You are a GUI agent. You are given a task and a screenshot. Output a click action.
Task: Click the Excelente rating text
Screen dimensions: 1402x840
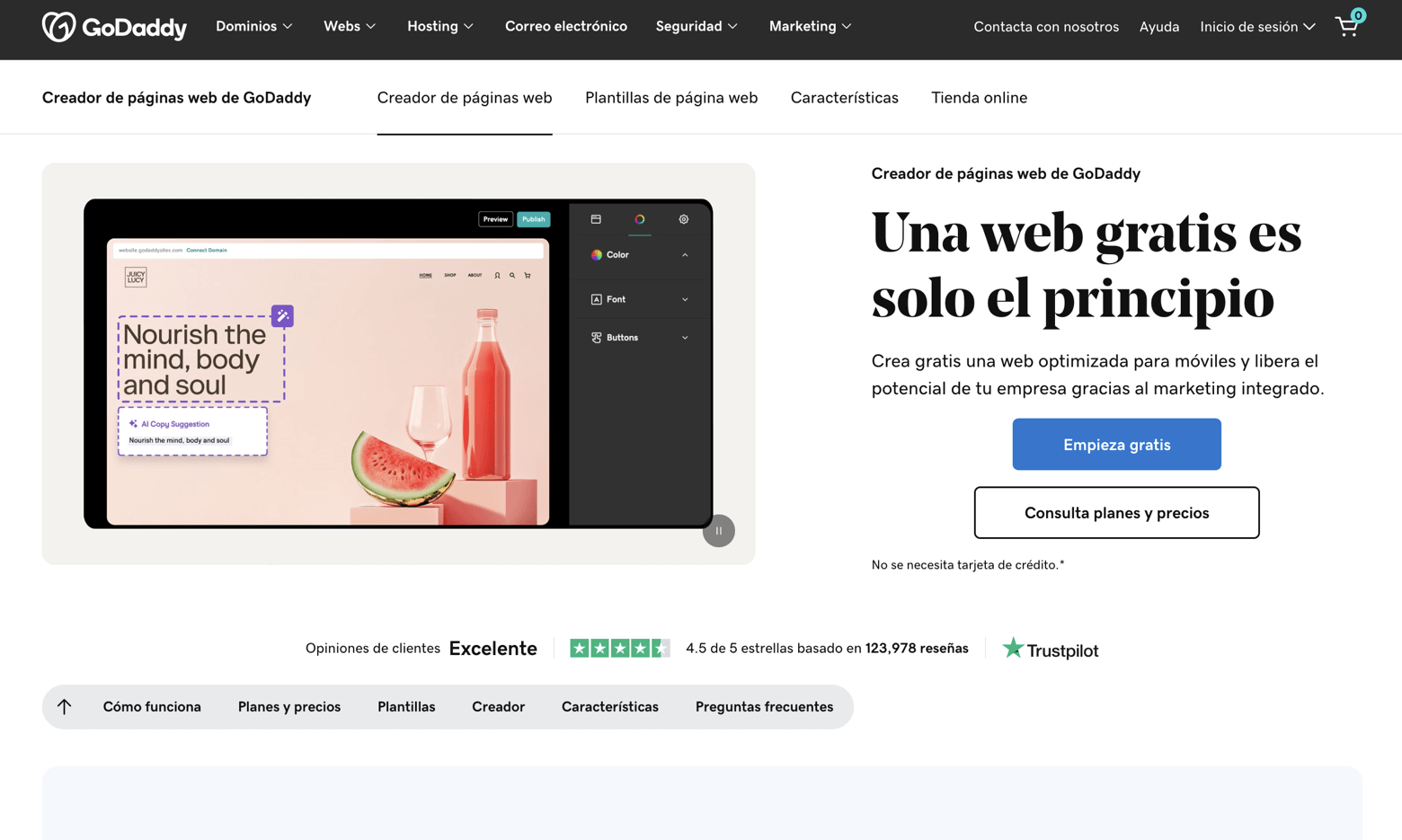pos(493,649)
